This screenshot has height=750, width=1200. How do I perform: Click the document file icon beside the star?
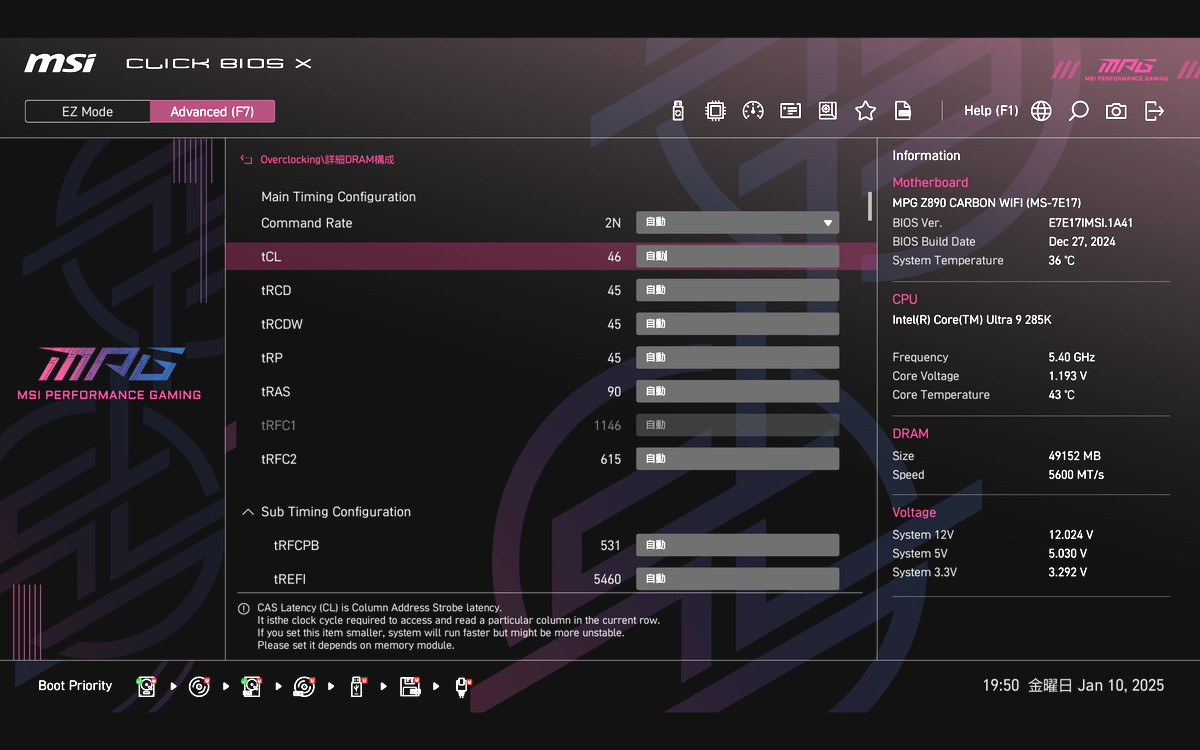[902, 111]
